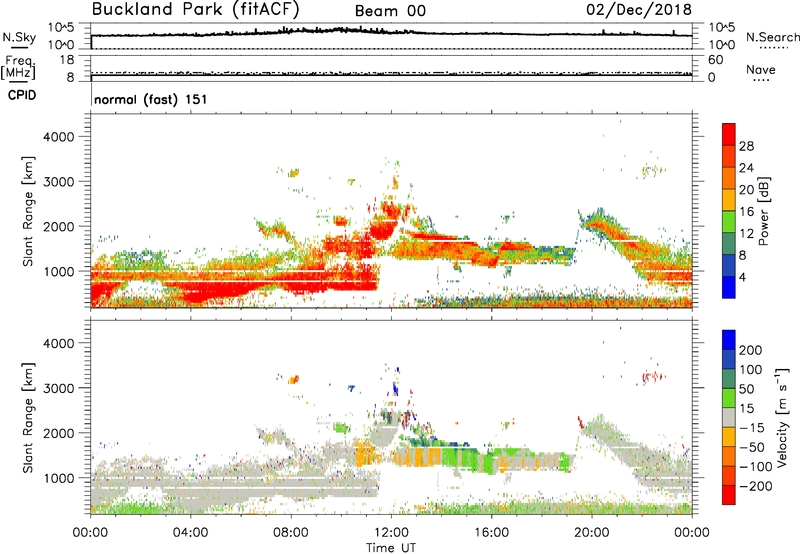Screen dimensions: 800x554
Task: Click the 'Nave' legend label
Action: coord(760,69)
